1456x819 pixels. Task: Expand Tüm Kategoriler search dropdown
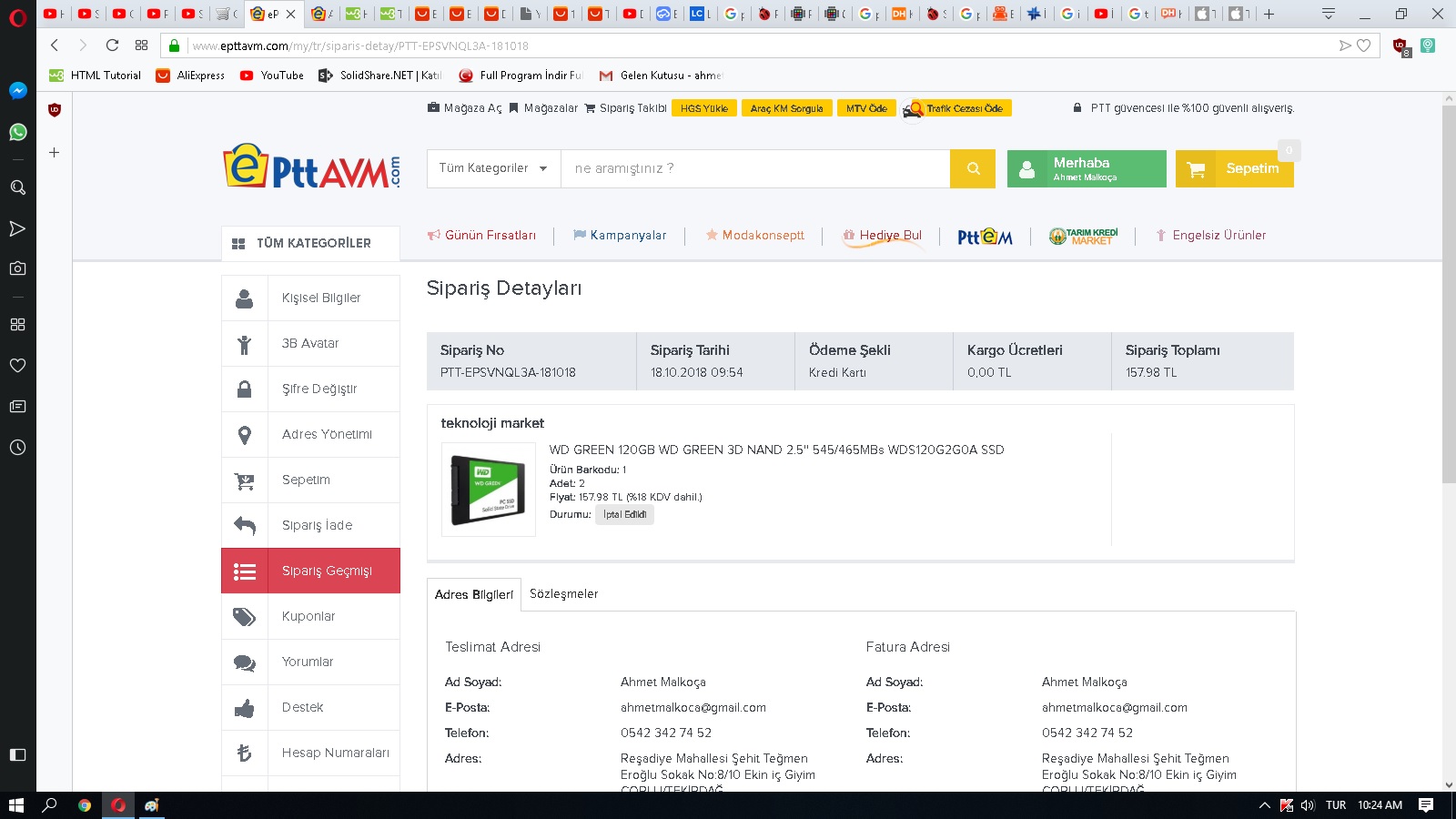[493, 168]
